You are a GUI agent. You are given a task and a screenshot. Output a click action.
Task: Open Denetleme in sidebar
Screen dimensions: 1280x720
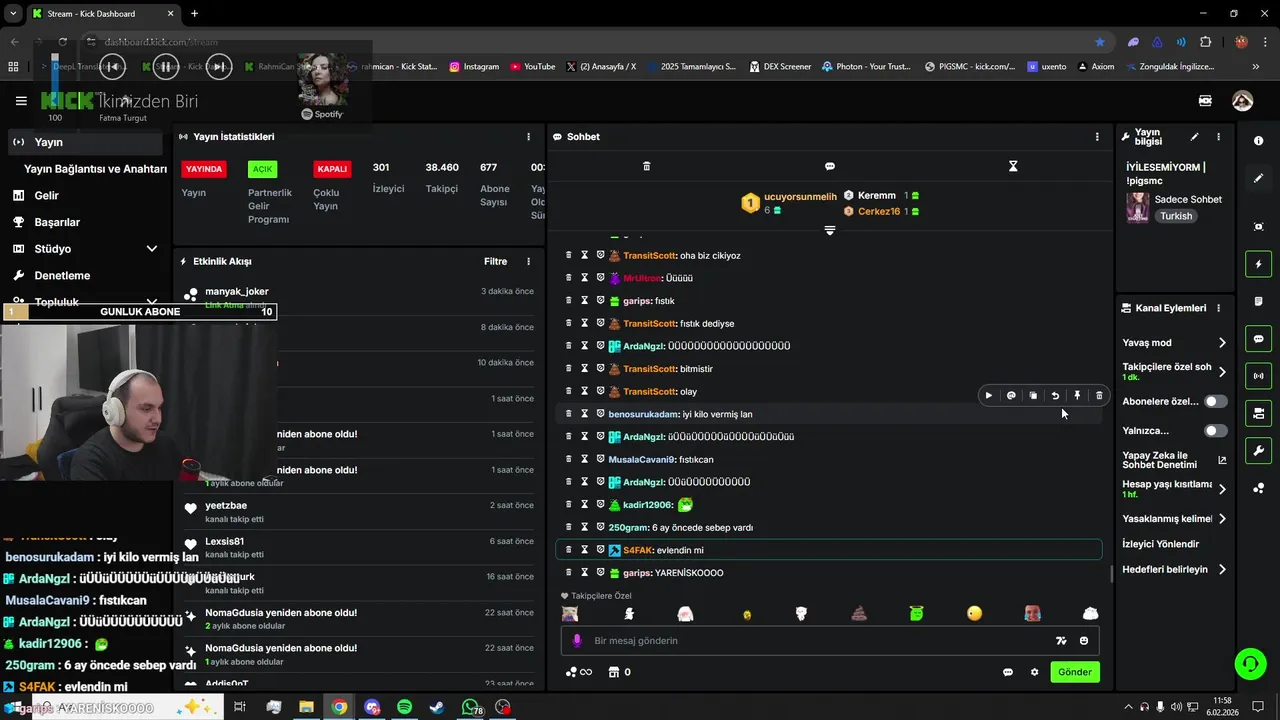point(62,275)
